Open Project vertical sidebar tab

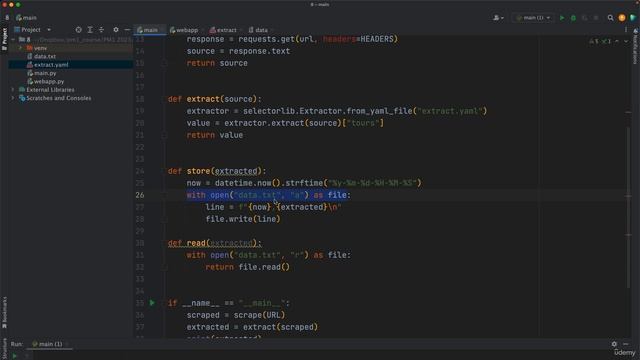[x=4, y=39]
